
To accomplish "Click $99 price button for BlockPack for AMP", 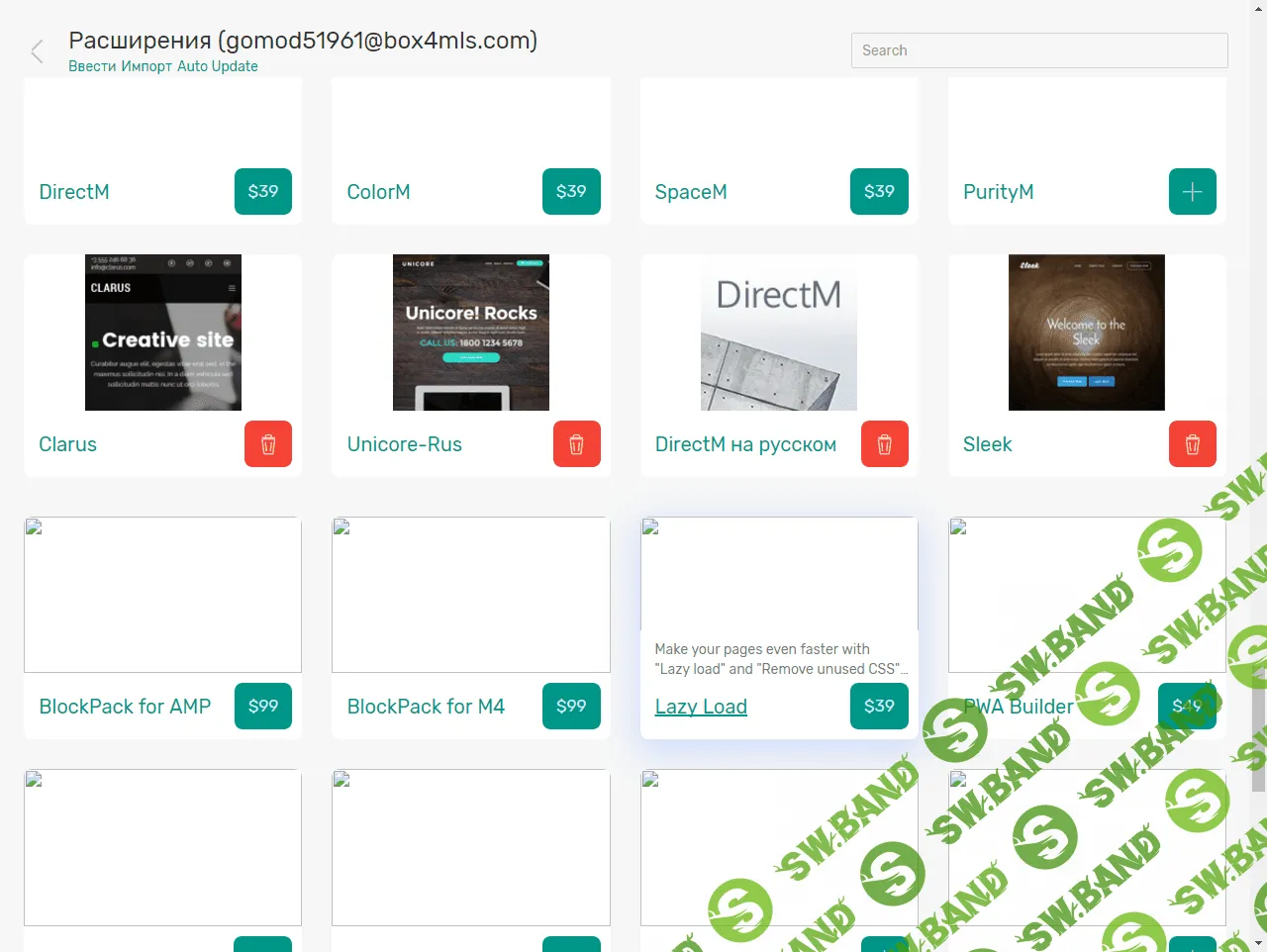I will pos(262,707).
